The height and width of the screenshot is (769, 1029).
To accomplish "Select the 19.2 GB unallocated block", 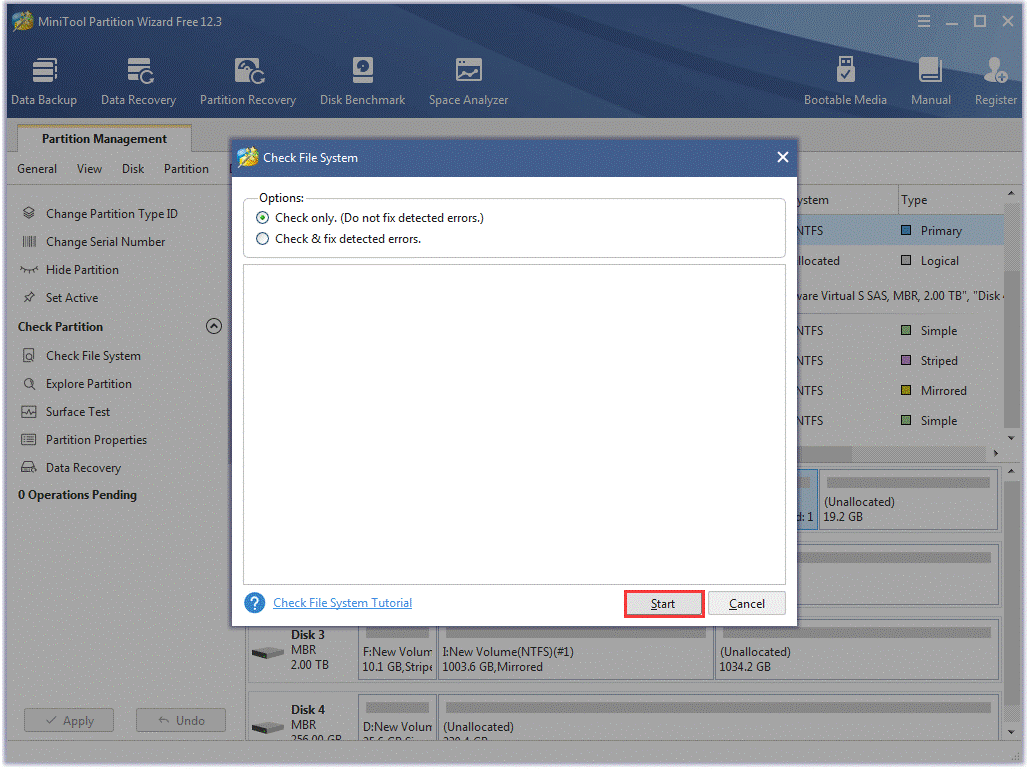I will [x=908, y=499].
